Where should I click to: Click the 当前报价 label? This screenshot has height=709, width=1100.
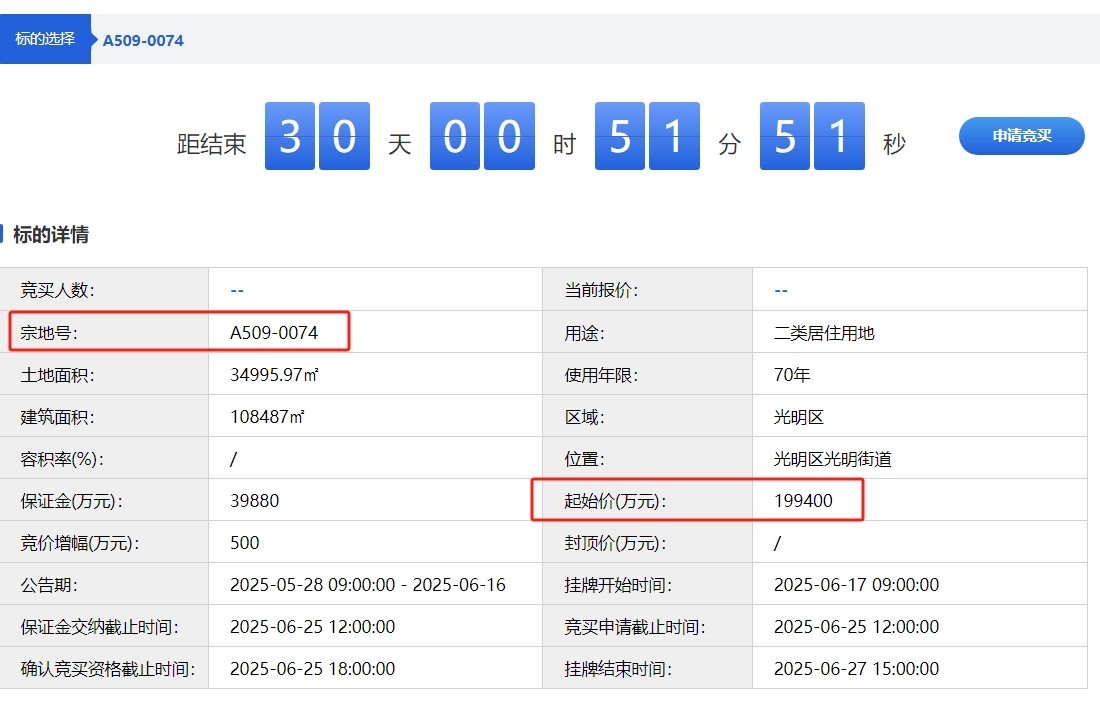[x=601, y=290]
